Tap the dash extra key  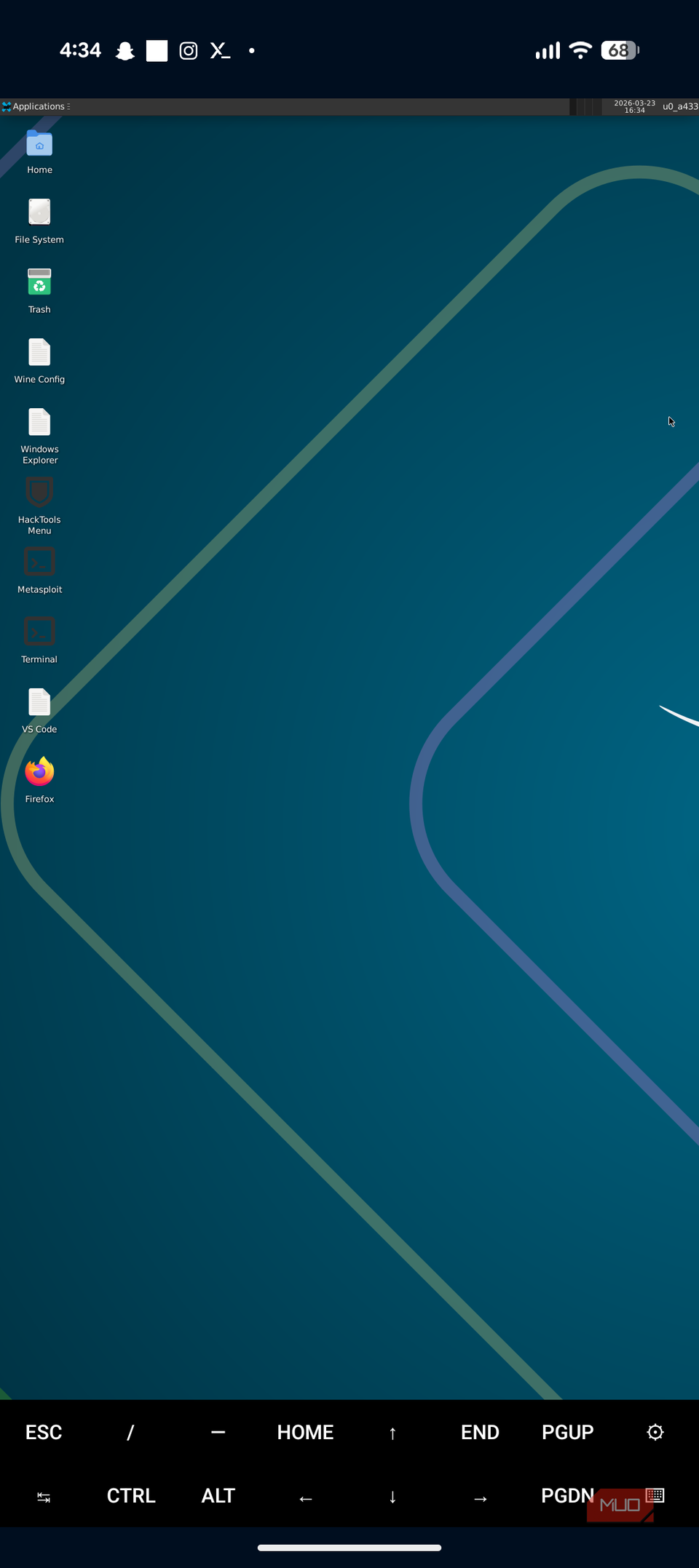click(x=218, y=1432)
